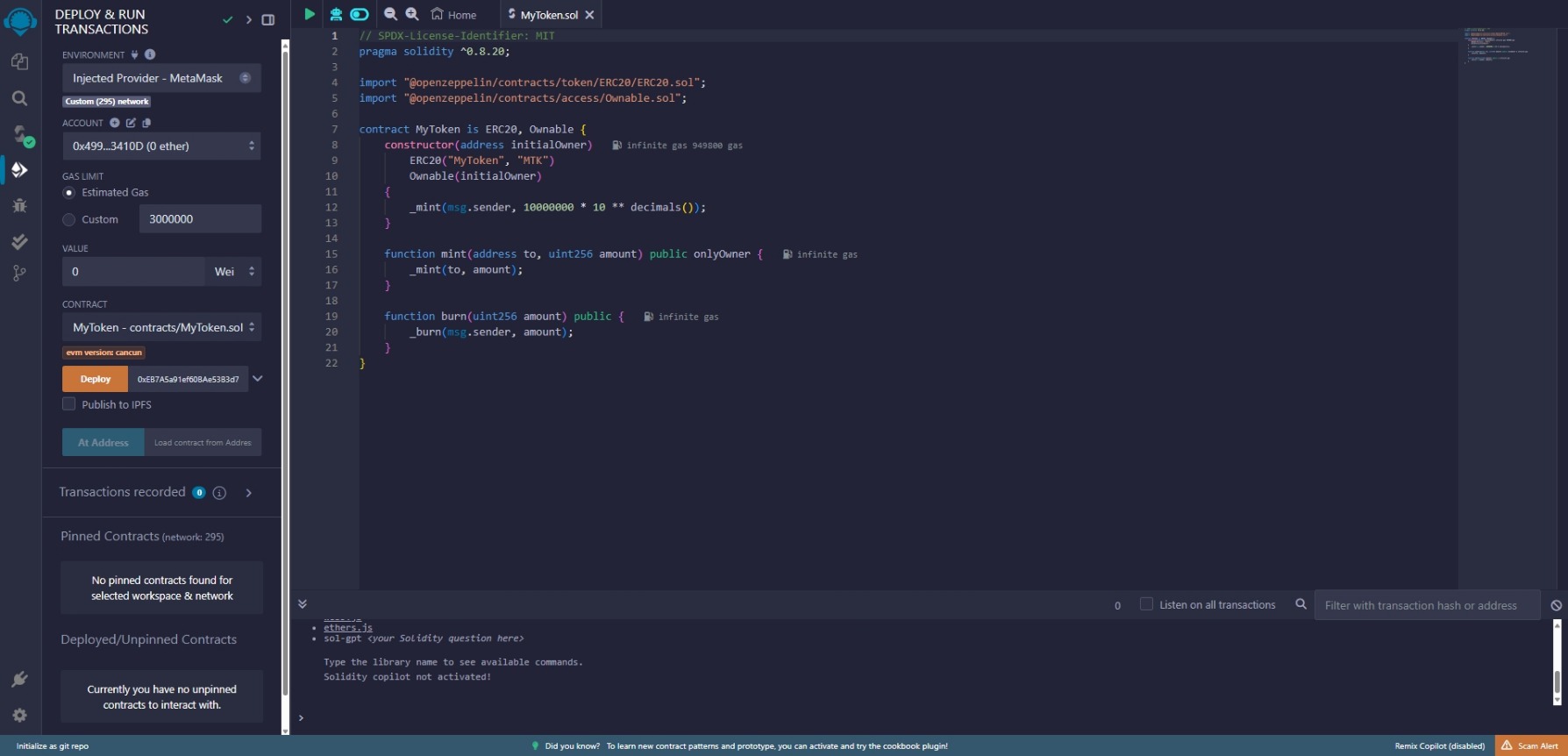The height and width of the screenshot is (756, 1568).
Task: Click Remix Copilot (disabled) status
Action: pyautogui.click(x=1439, y=746)
